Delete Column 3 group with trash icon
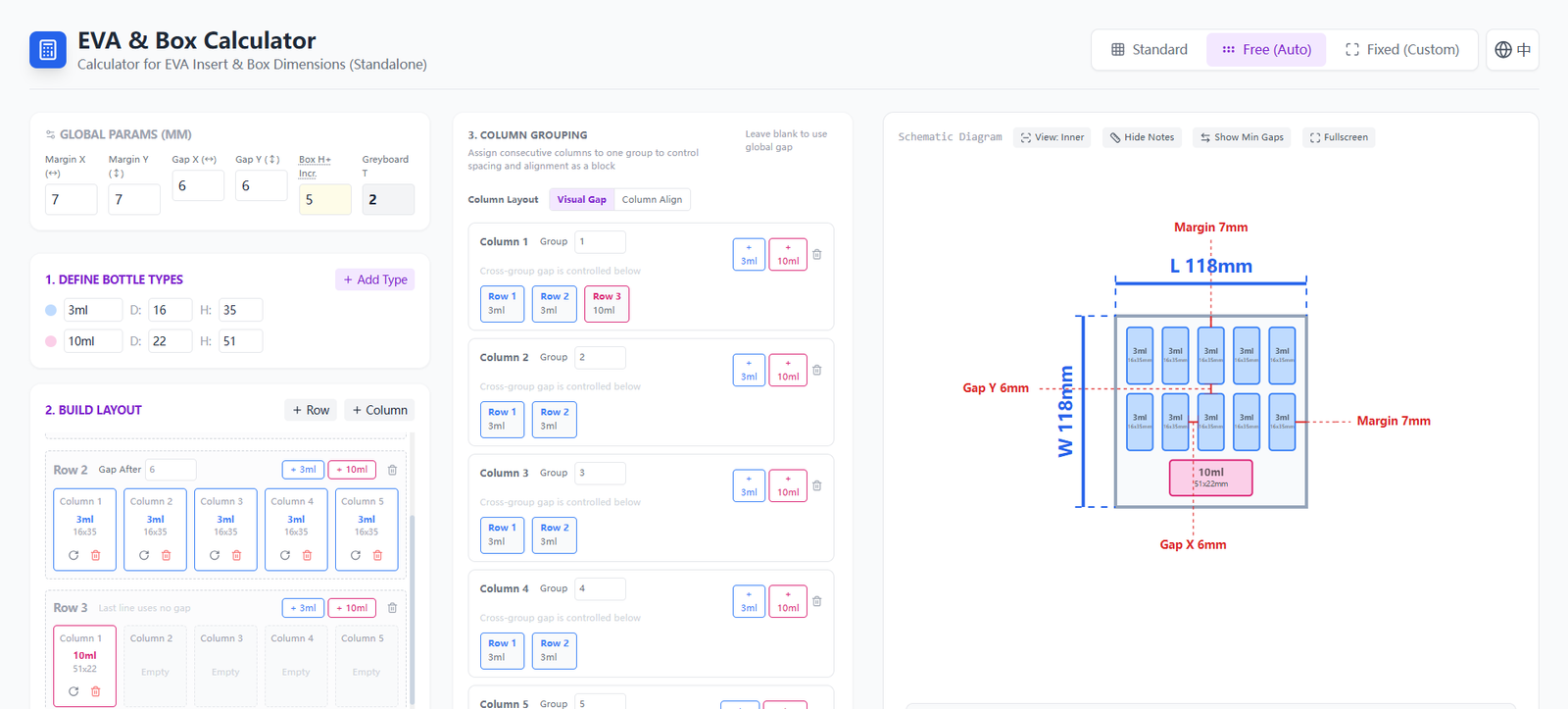This screenshot has width=1568, height=709. click(x=816, y=486)
